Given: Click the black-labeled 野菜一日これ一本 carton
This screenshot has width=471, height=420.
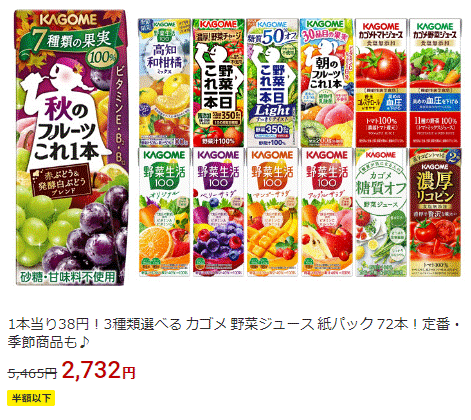Looking at the screenshot, I should pyautogui.click(x=218, y=83).
